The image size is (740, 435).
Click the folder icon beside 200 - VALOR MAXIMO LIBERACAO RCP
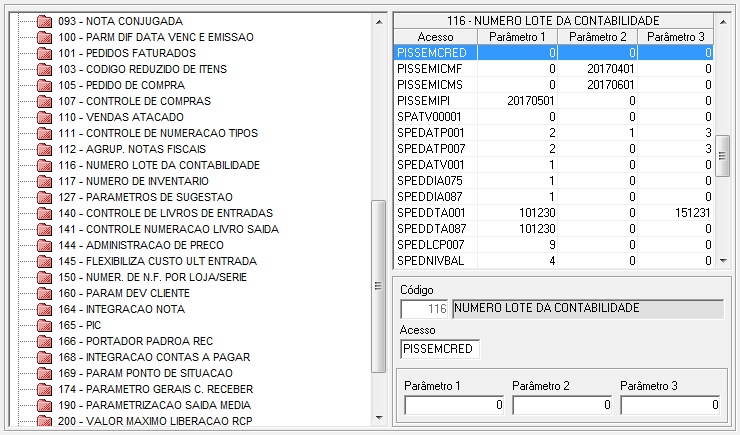[44, 421]
